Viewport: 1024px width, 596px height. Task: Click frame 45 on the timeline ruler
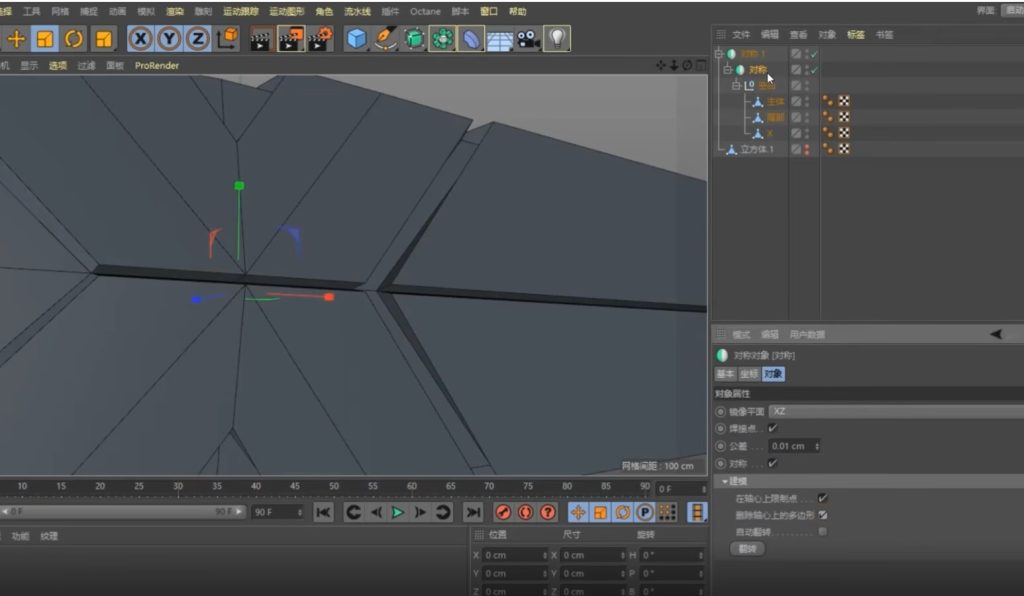click(295, 486)
